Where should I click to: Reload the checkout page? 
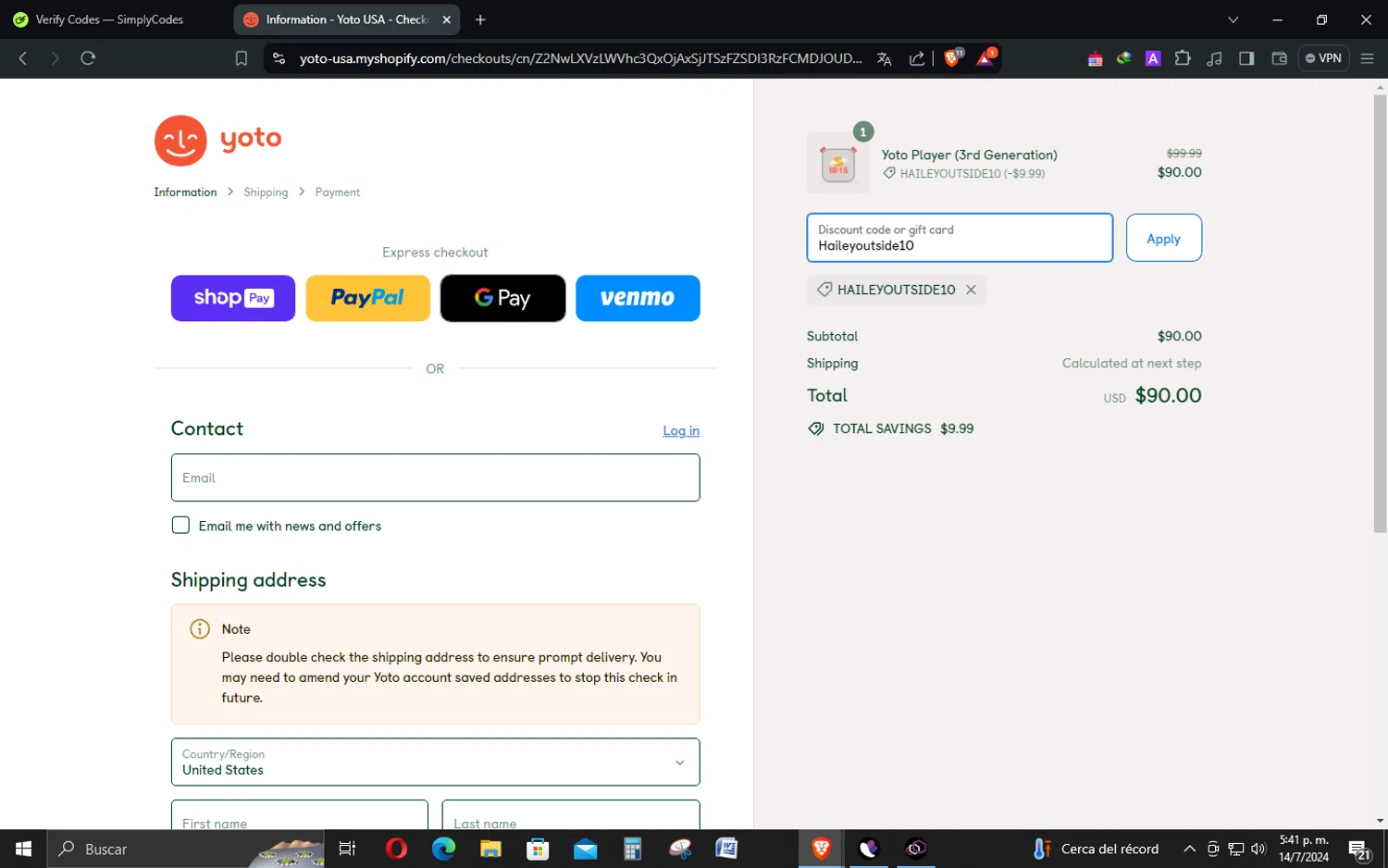(x=88, y=58)
